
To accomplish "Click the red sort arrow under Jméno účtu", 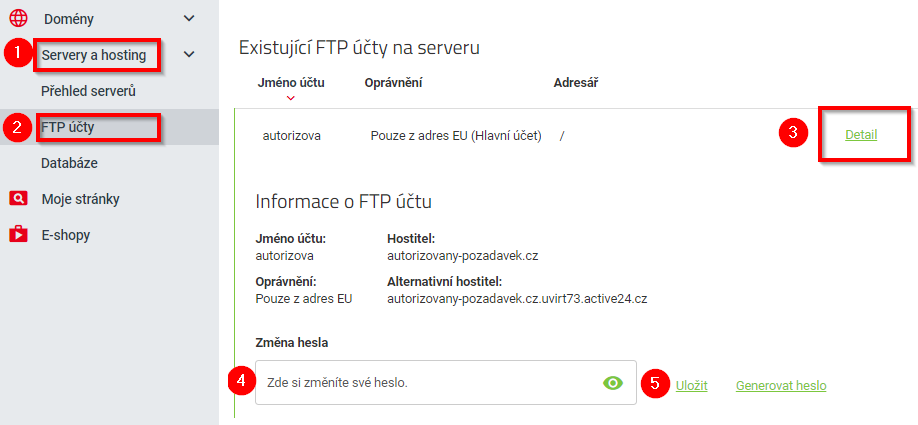I will click(x=291, y=98).
